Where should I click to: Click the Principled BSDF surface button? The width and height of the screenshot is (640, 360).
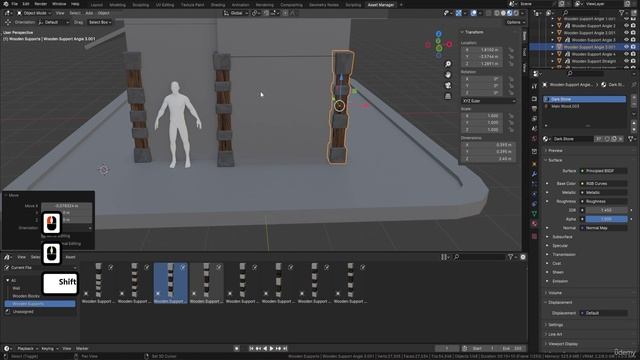click(604, 171)
